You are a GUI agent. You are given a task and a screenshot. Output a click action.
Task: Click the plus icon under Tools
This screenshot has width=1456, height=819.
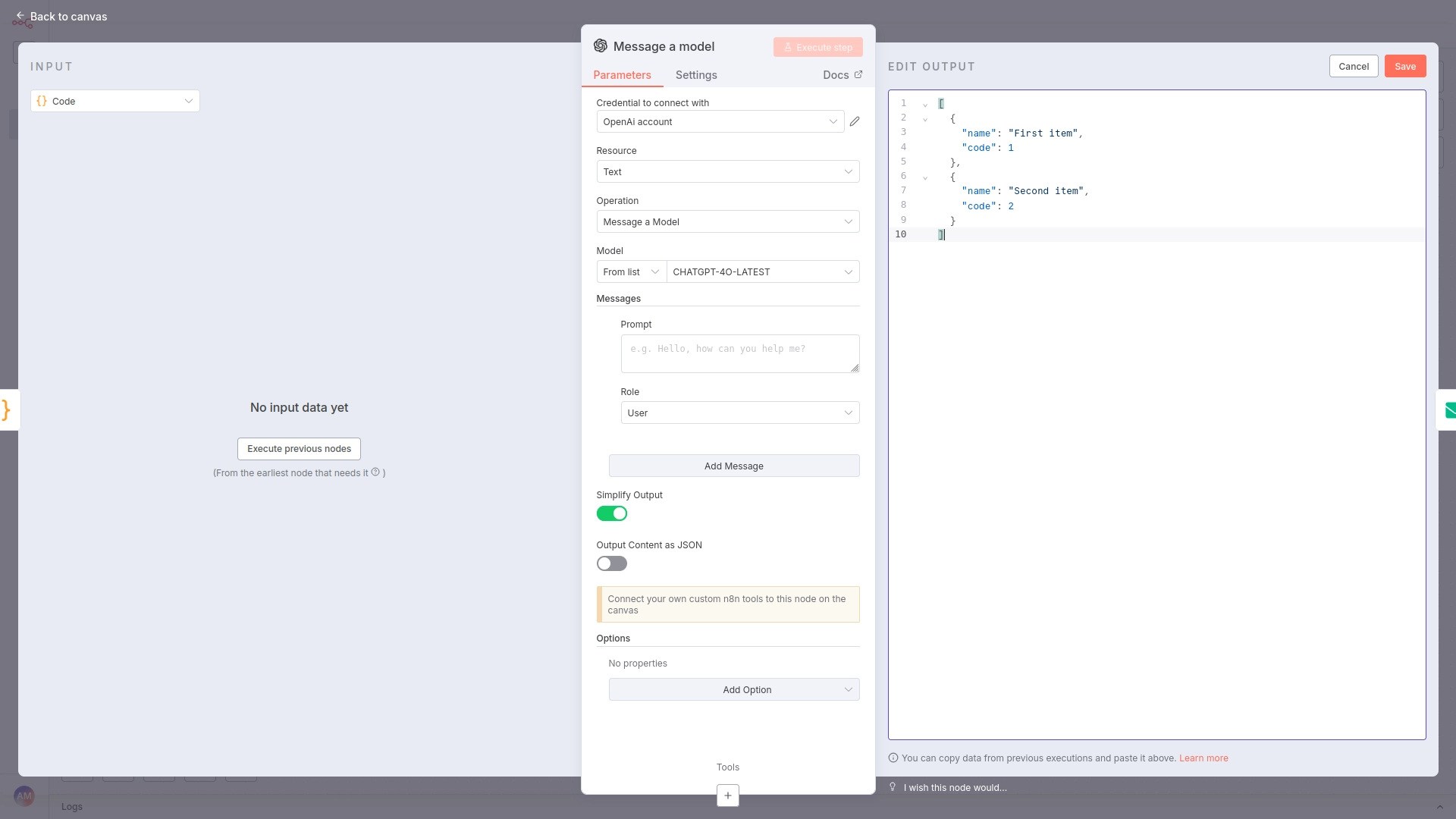[727, 795]
